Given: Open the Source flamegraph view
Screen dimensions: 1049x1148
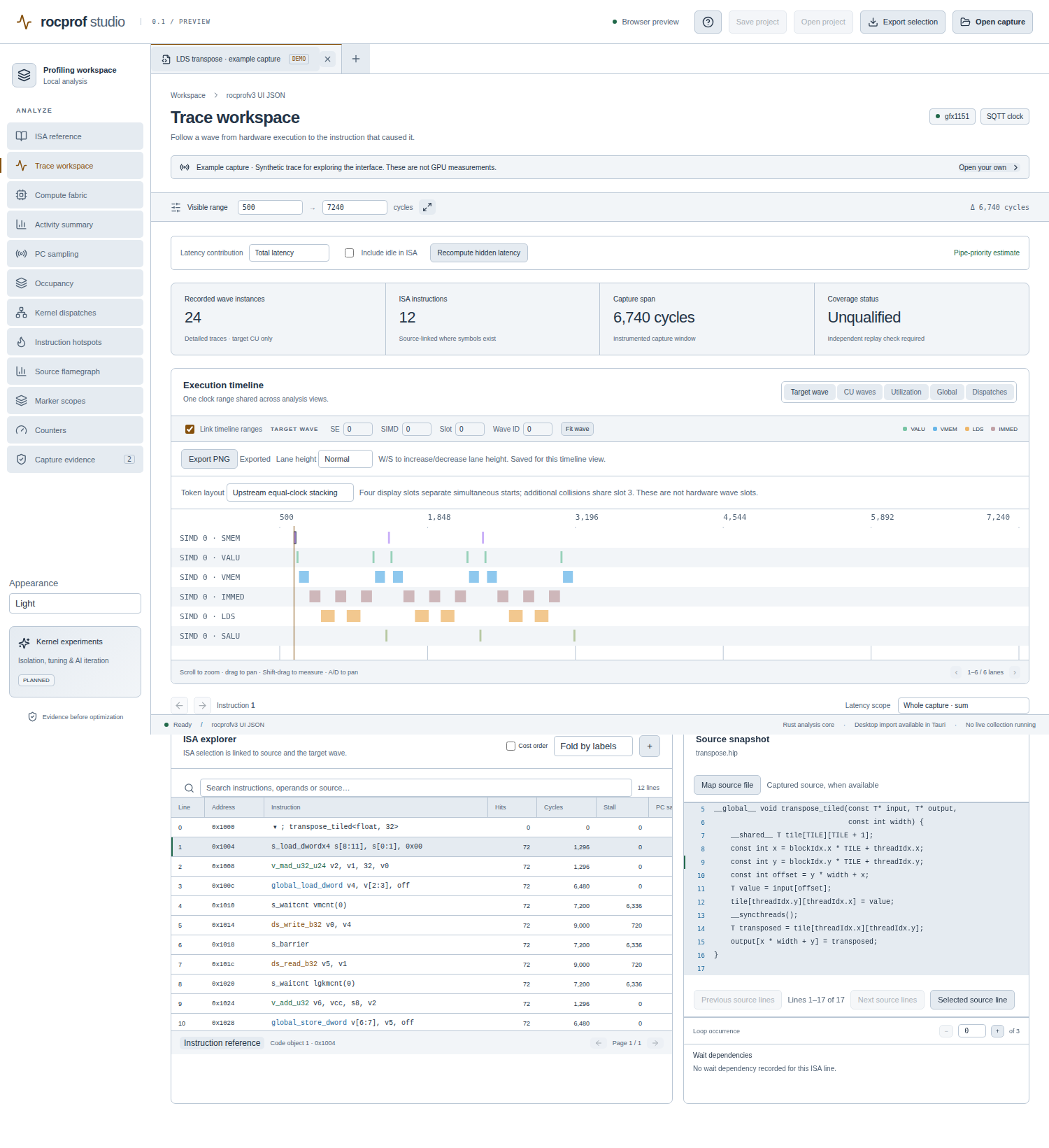Looking at the screenshot, I should 75,371.
